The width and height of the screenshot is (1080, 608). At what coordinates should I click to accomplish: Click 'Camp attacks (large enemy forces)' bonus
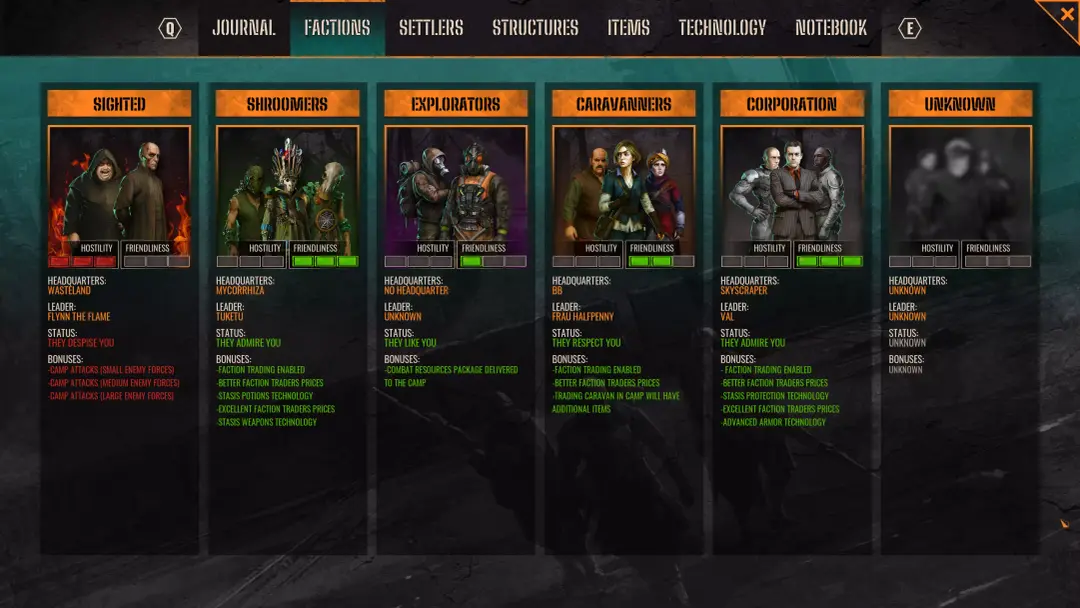click(111, 396)
